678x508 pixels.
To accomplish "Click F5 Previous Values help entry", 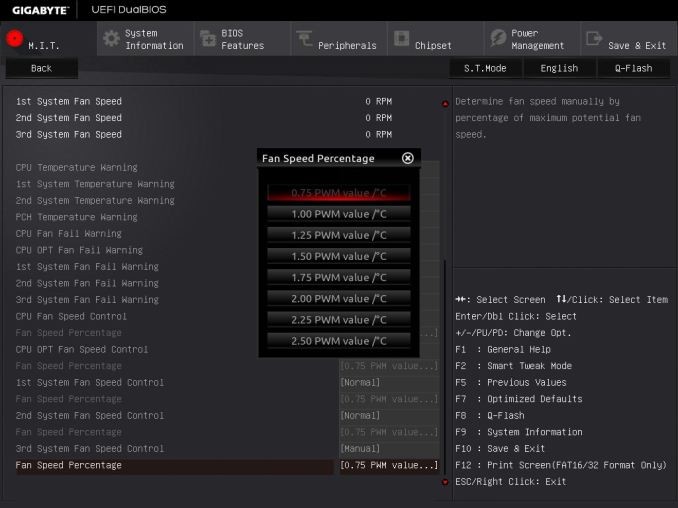I will coord(511,383).
